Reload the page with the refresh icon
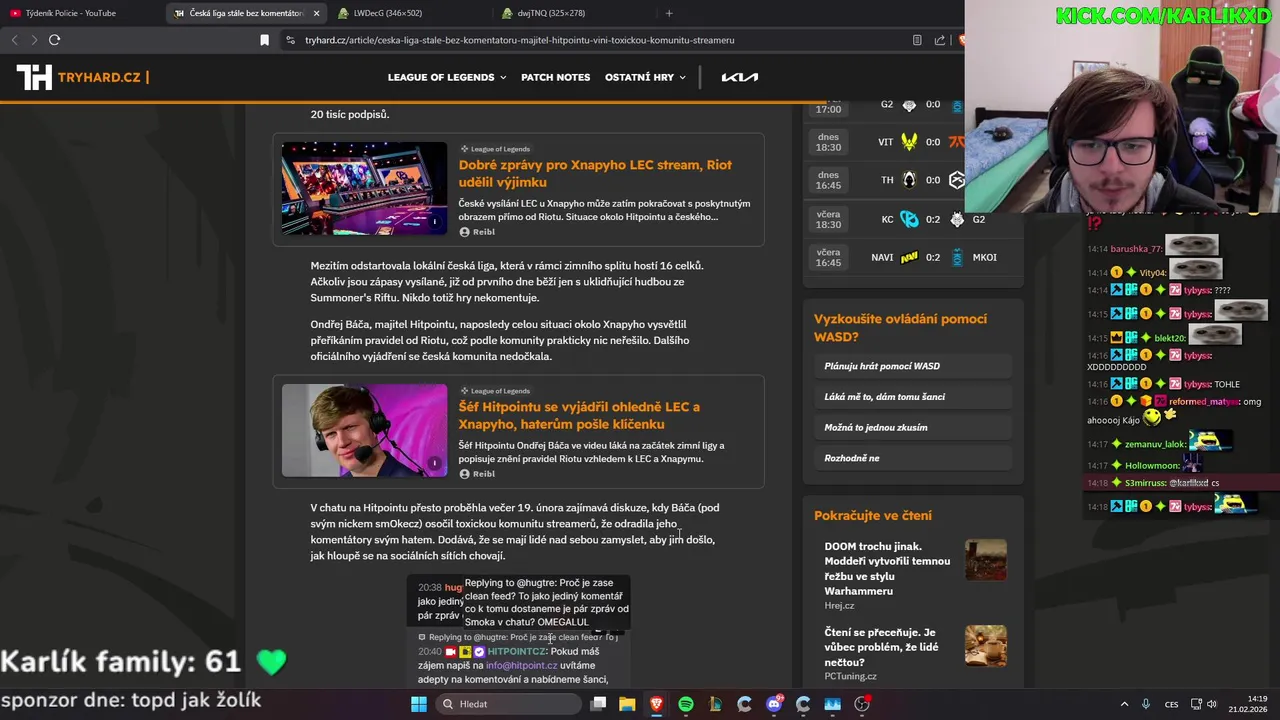Viewport: 1280px width, 720px height. [x=55, y=40]
